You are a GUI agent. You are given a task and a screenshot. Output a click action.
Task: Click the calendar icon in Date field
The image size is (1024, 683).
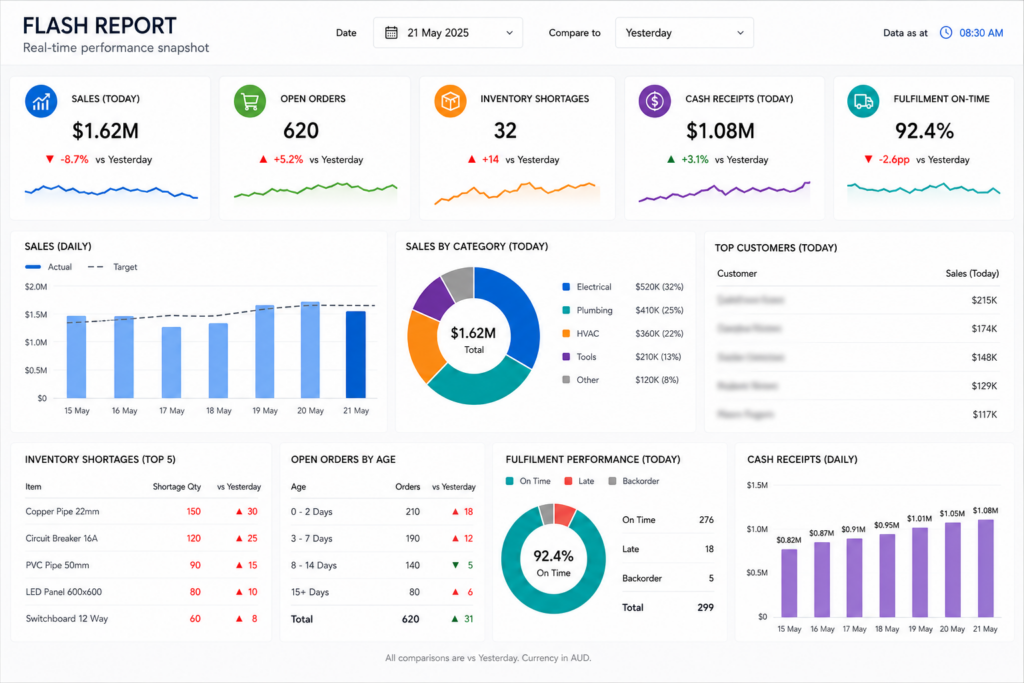[391, 33]
